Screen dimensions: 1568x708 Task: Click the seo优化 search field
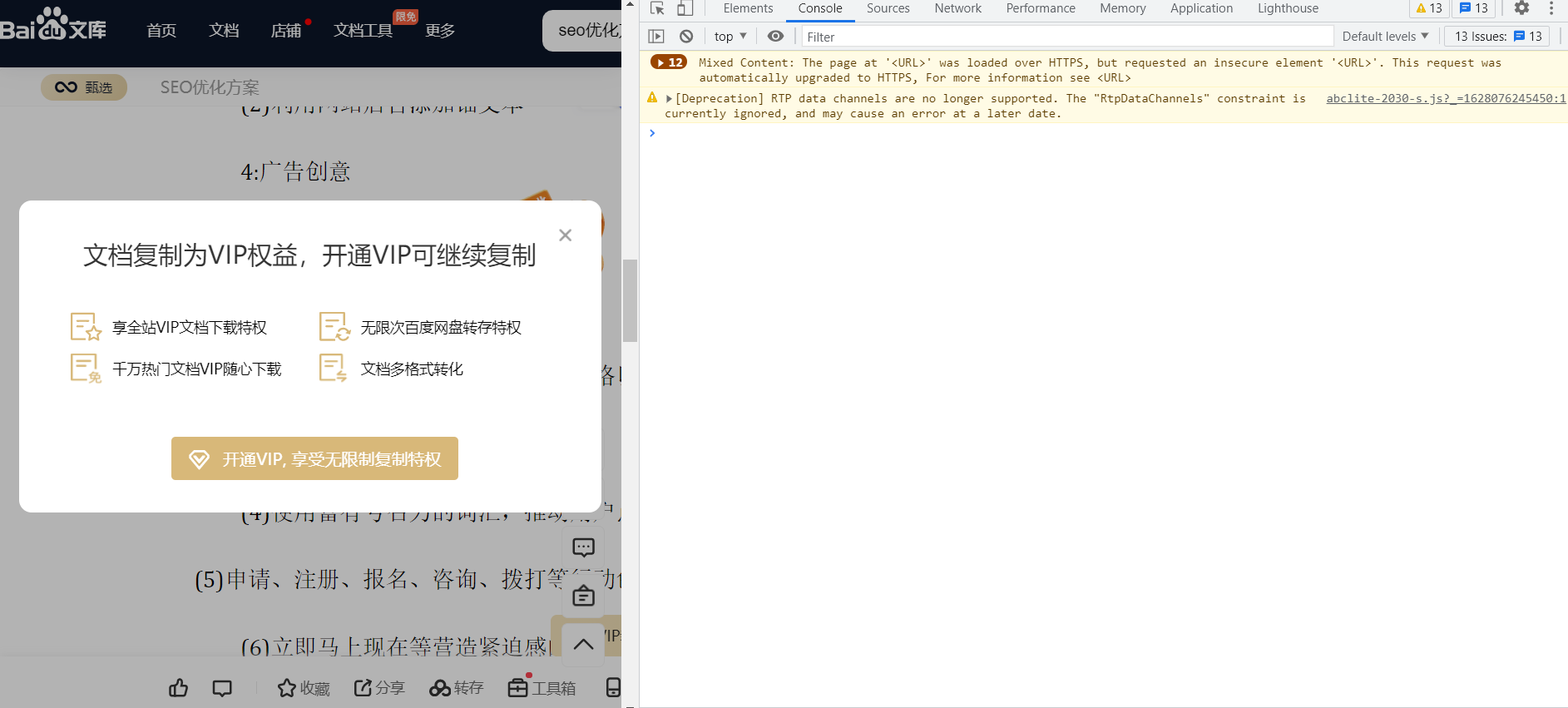click(x=583, y=31)
